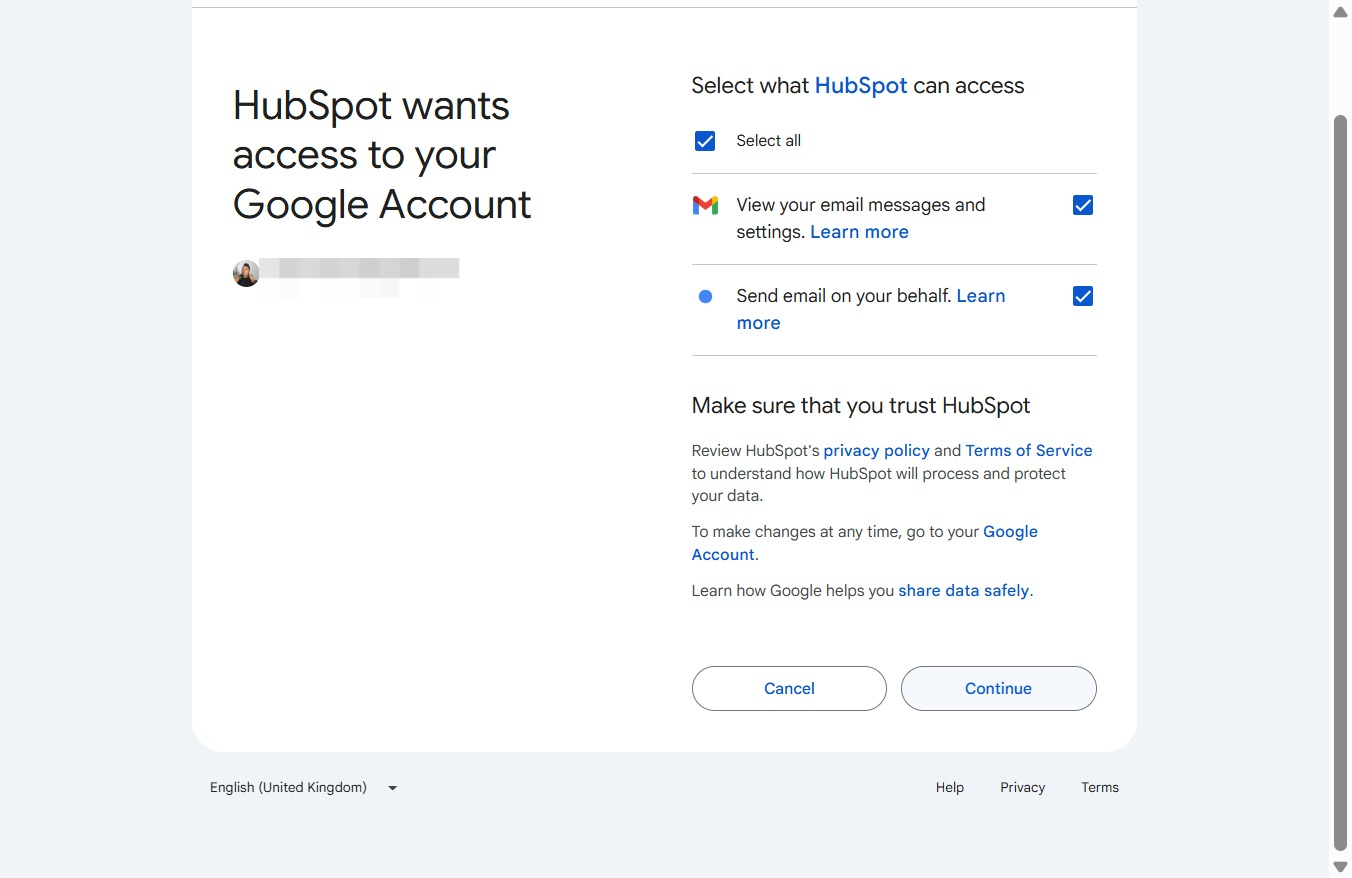Toggle the Select all checkbox
The width and height of the screenshot is (1352, 878).
[705, 141]
